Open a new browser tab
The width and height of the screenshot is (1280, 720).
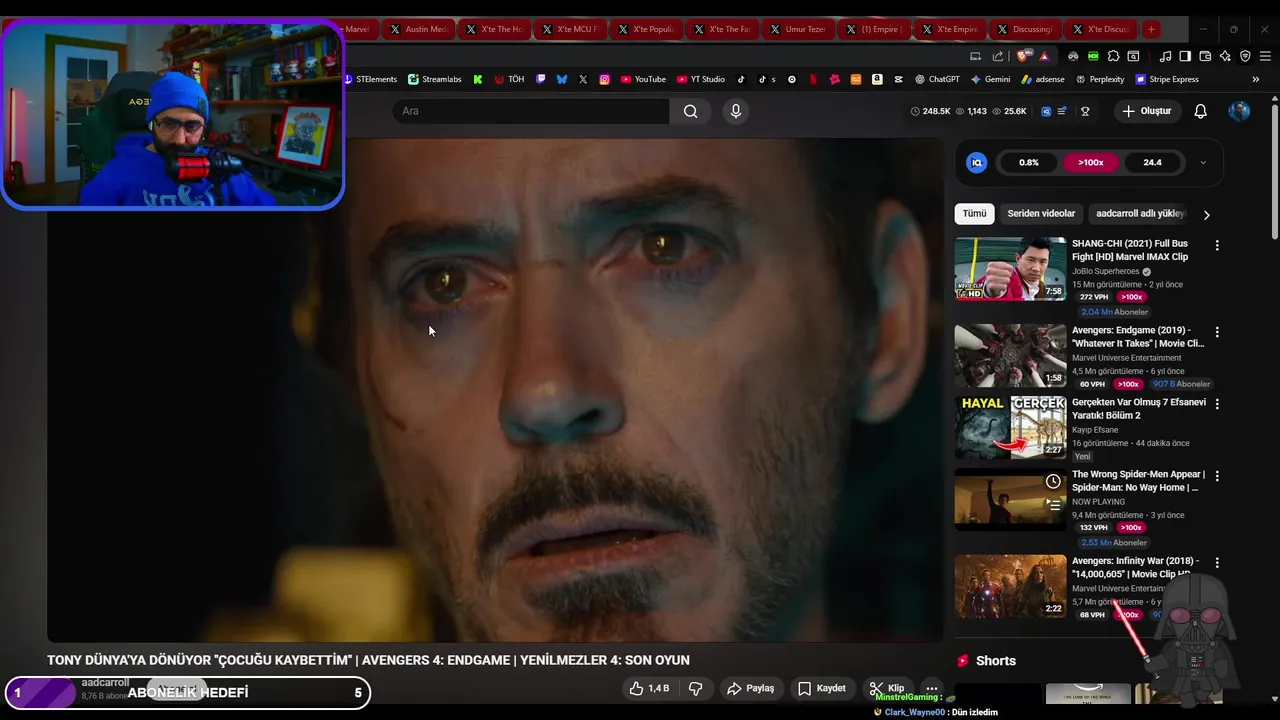click(x=1151, y=29)
